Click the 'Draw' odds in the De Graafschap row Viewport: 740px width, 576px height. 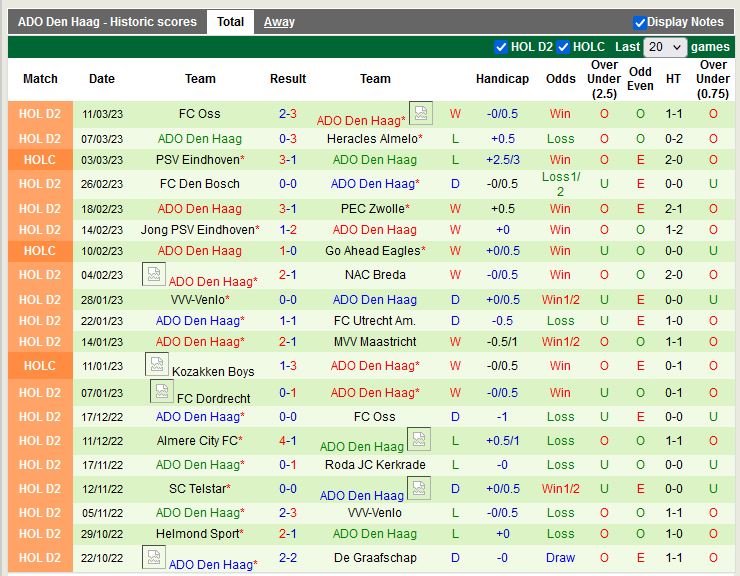pos(560,558)
